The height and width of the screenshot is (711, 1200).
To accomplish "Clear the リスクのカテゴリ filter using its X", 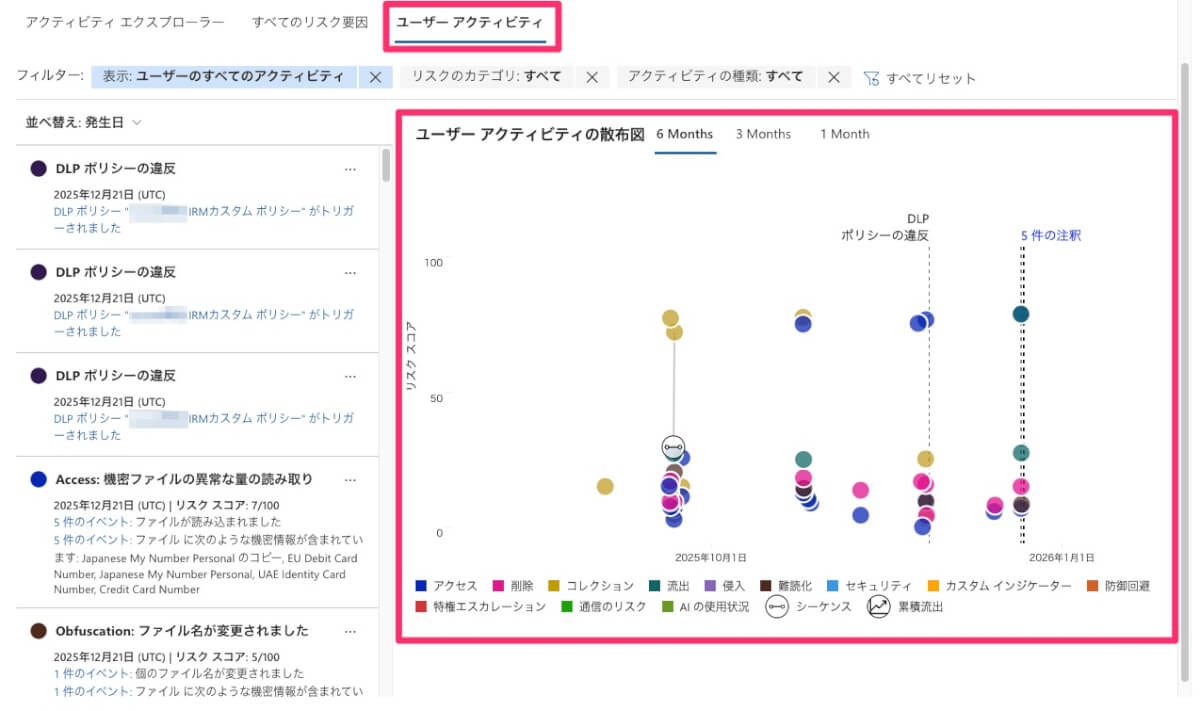I will (591, 78).
